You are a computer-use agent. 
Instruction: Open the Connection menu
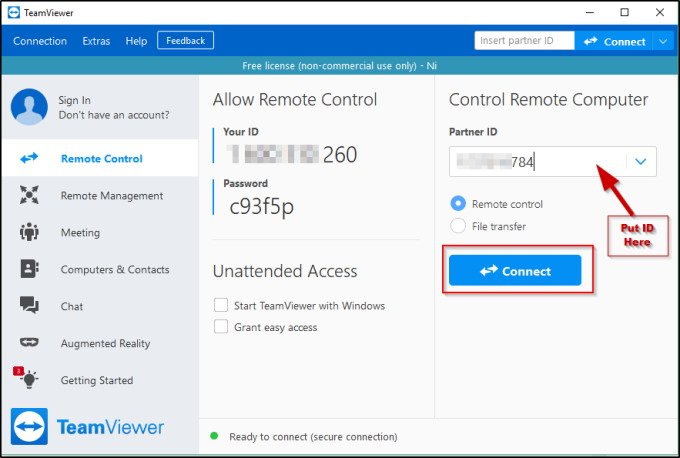coord(40,41)
